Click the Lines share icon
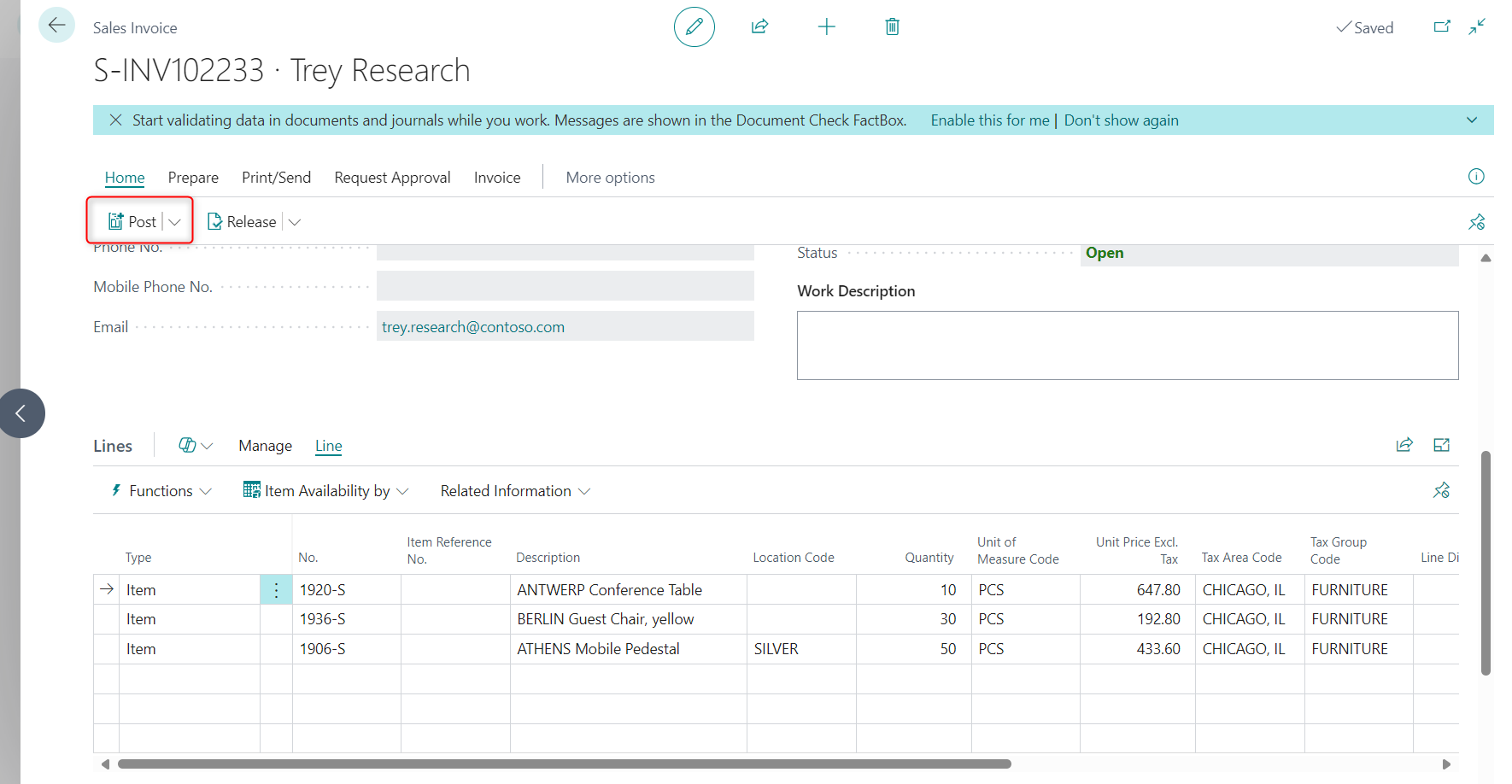The image size is (1512, 784). click(x=1404, y=445)
